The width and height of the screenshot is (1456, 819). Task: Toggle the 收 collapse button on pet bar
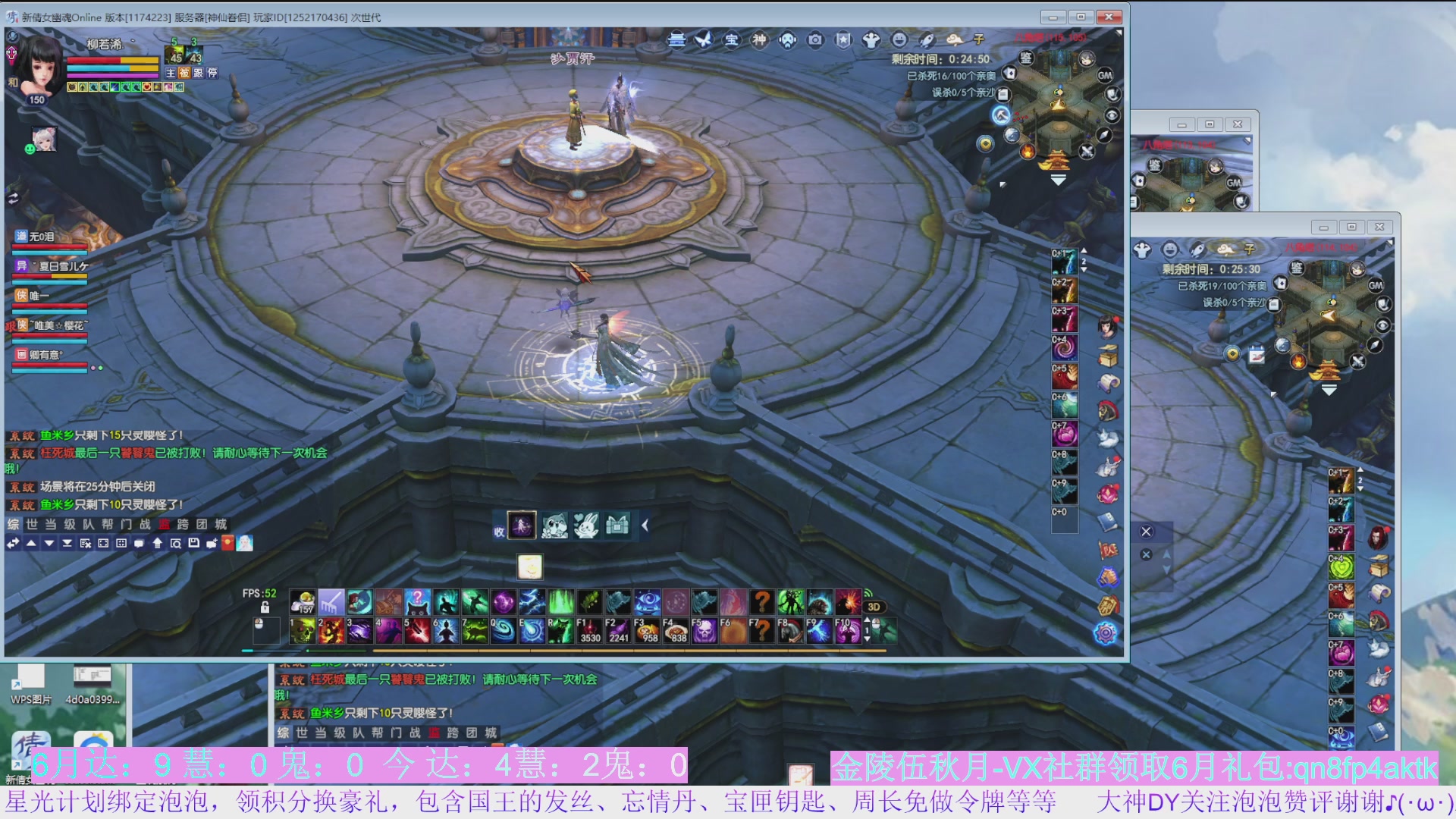[499, 532]
